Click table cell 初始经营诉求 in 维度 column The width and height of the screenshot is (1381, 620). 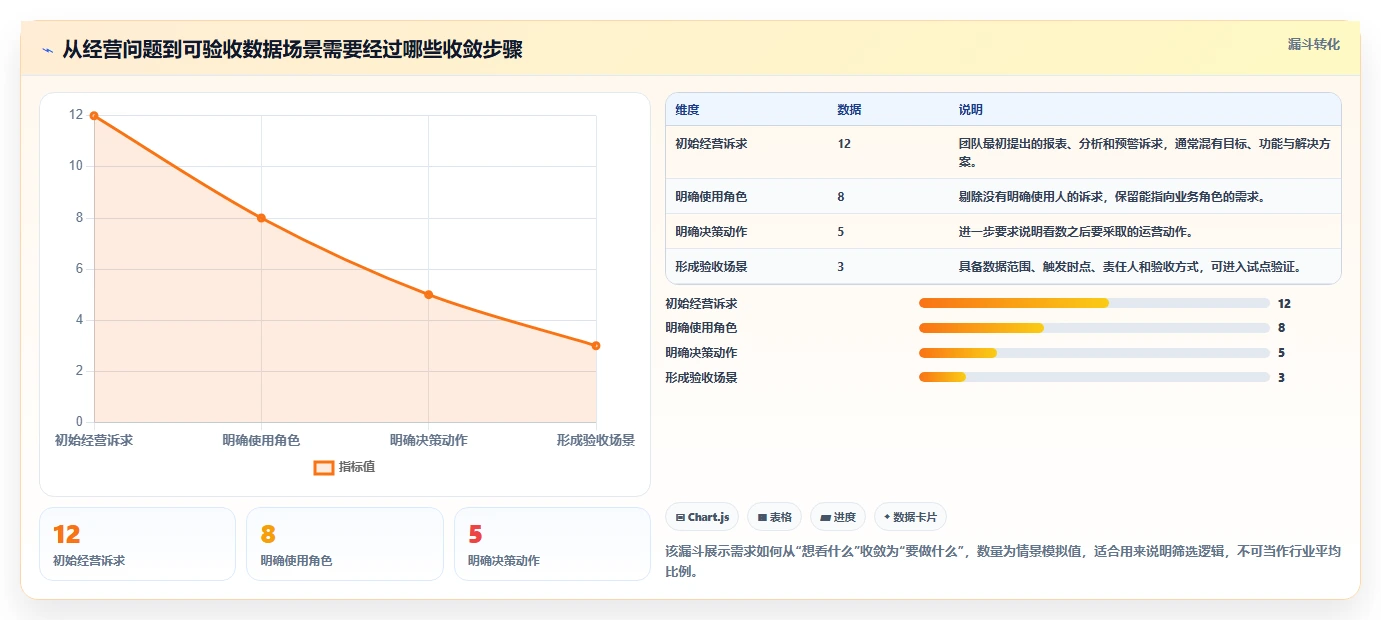point(711,144)
